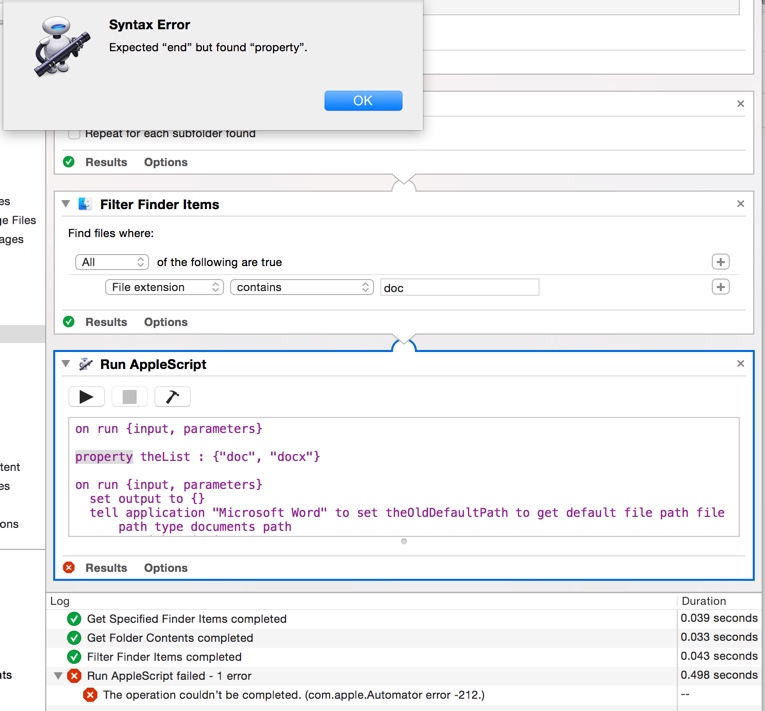This screenshot has height=711, width=765.
Task: Select the Automator error -212 log message
Action: (x=293, y=695)
